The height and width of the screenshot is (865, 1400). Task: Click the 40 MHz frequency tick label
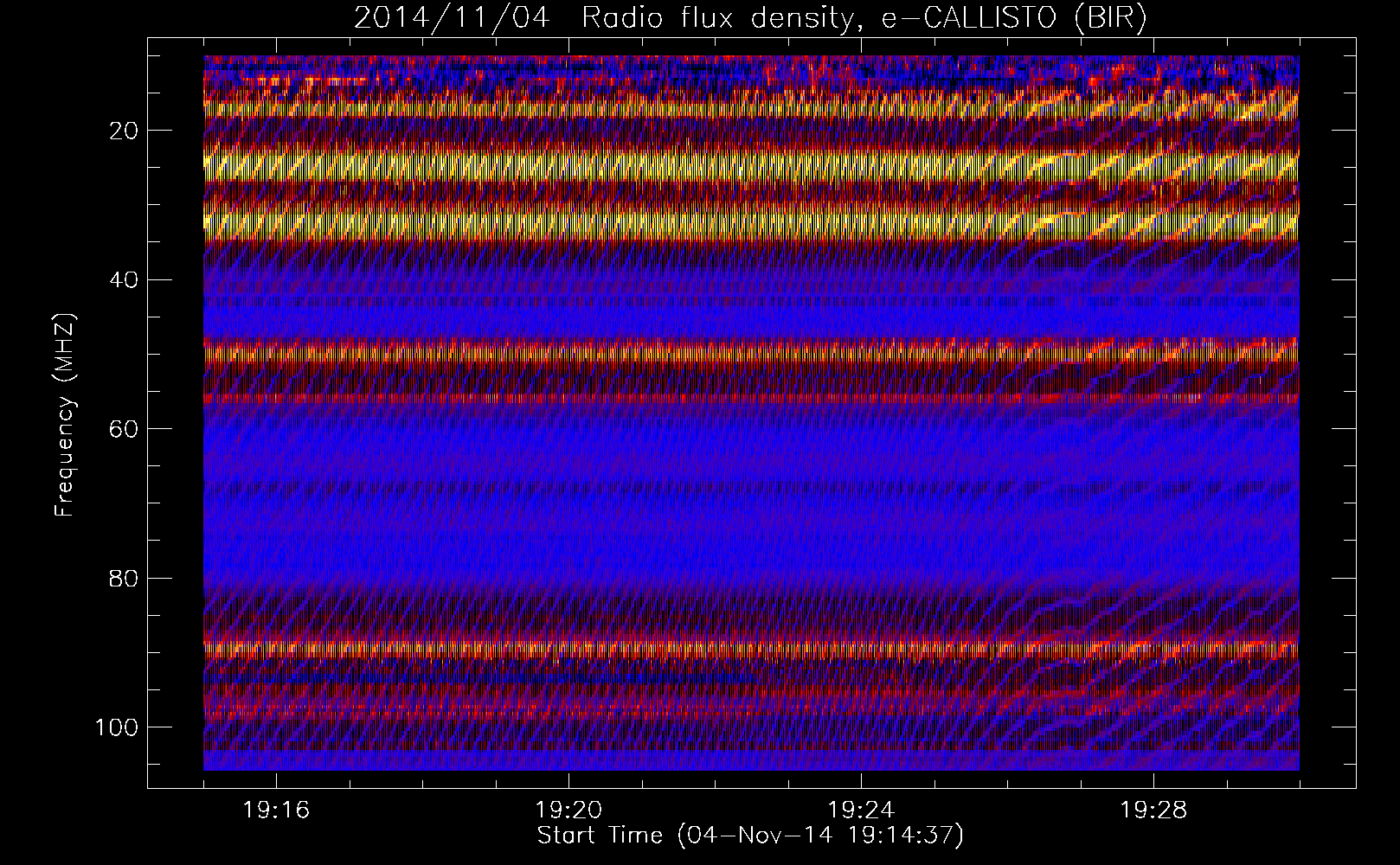pyautogui.click(x=125, y=280)
